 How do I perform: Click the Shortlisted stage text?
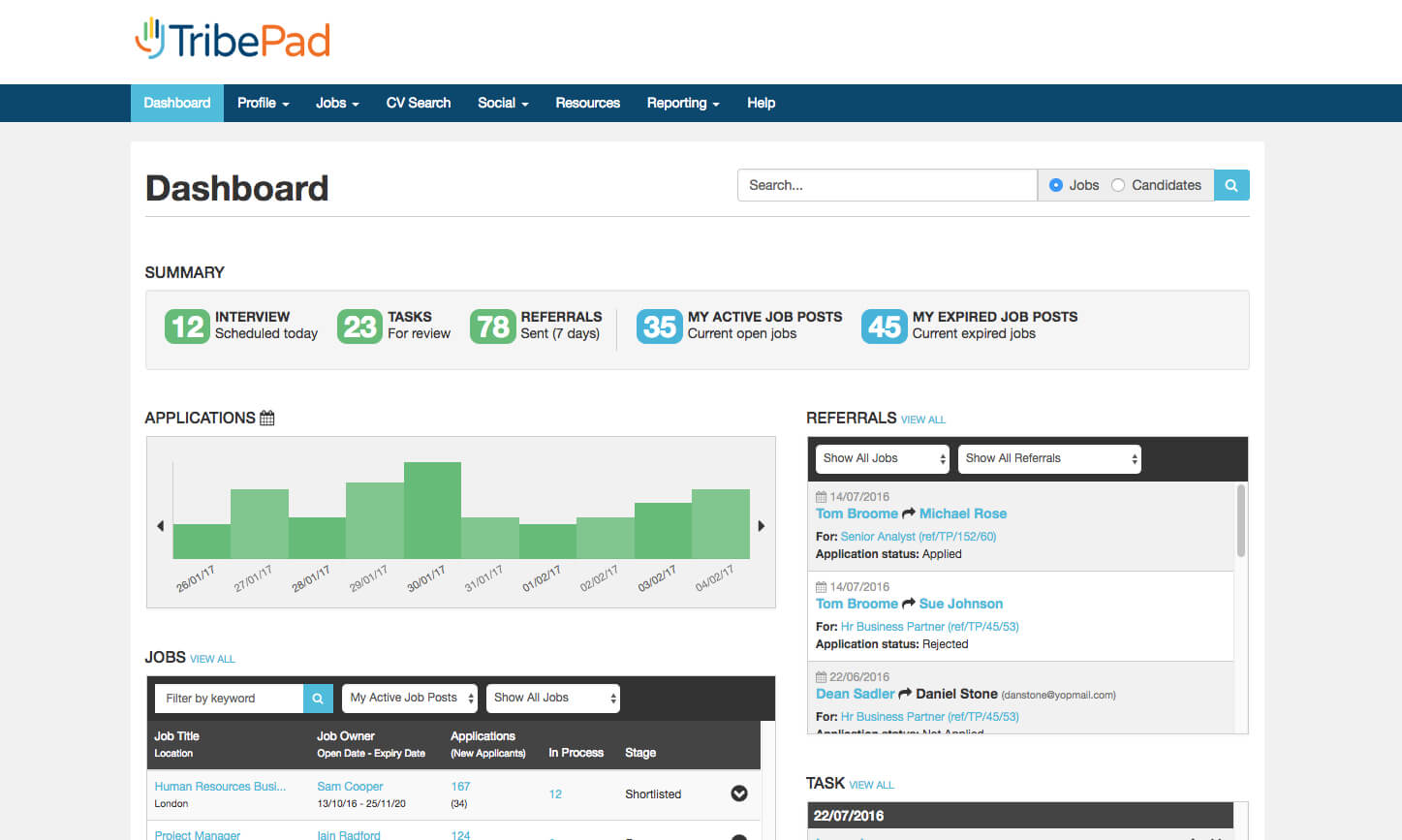click(x=653, y=794)
